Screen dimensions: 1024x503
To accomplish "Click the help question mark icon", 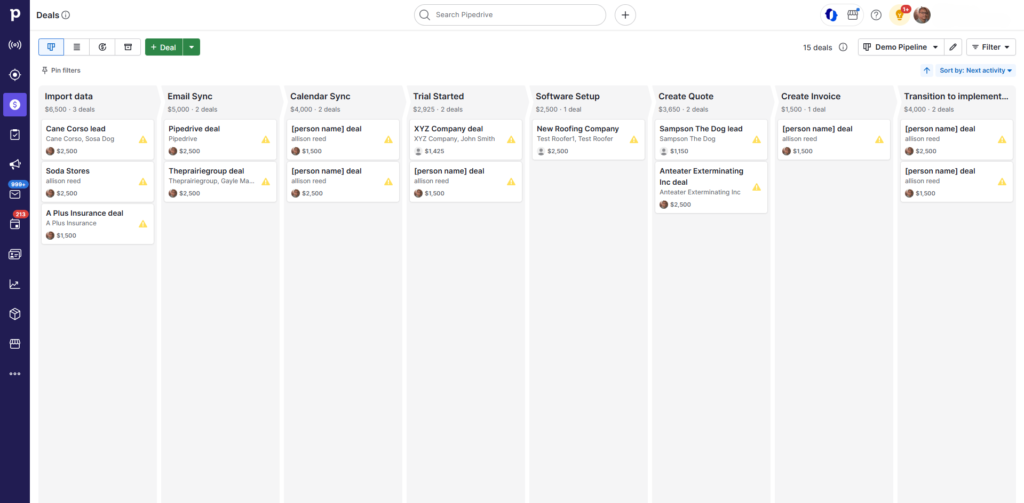I will click(x=876, y=15).
